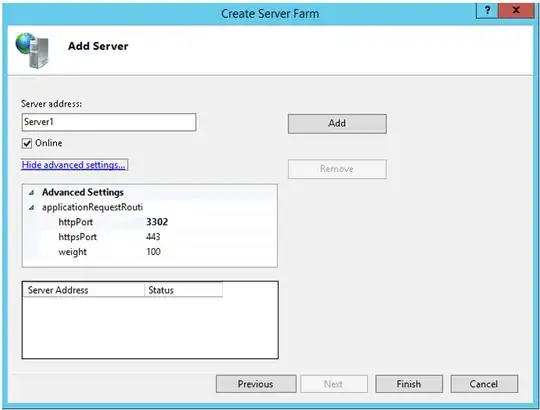This screenshot has width=540, height=410.
Task: Click the Create Server Farm title bar
Action: 270,14
